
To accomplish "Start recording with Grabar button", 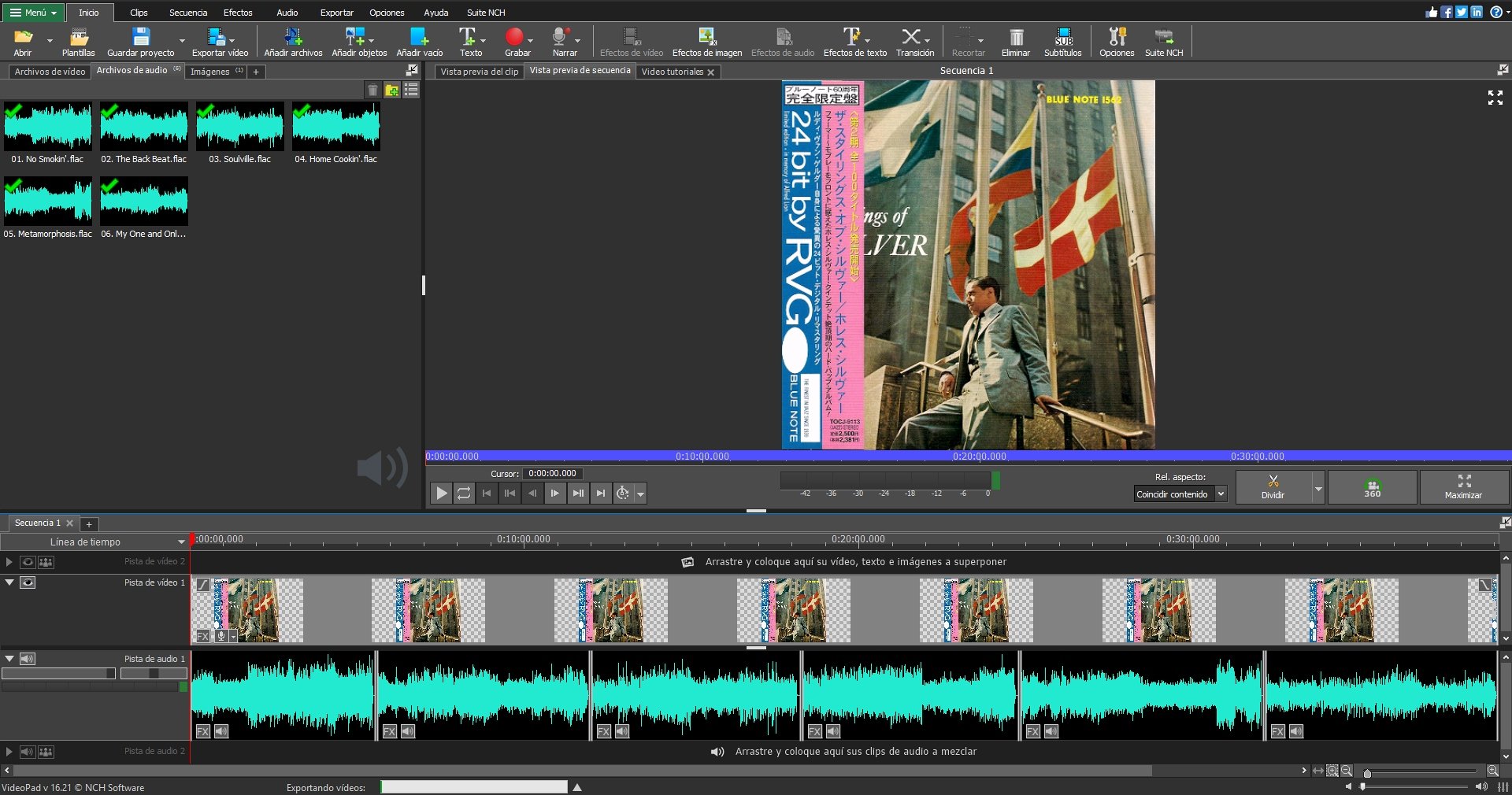I will [x=517, y=42].
